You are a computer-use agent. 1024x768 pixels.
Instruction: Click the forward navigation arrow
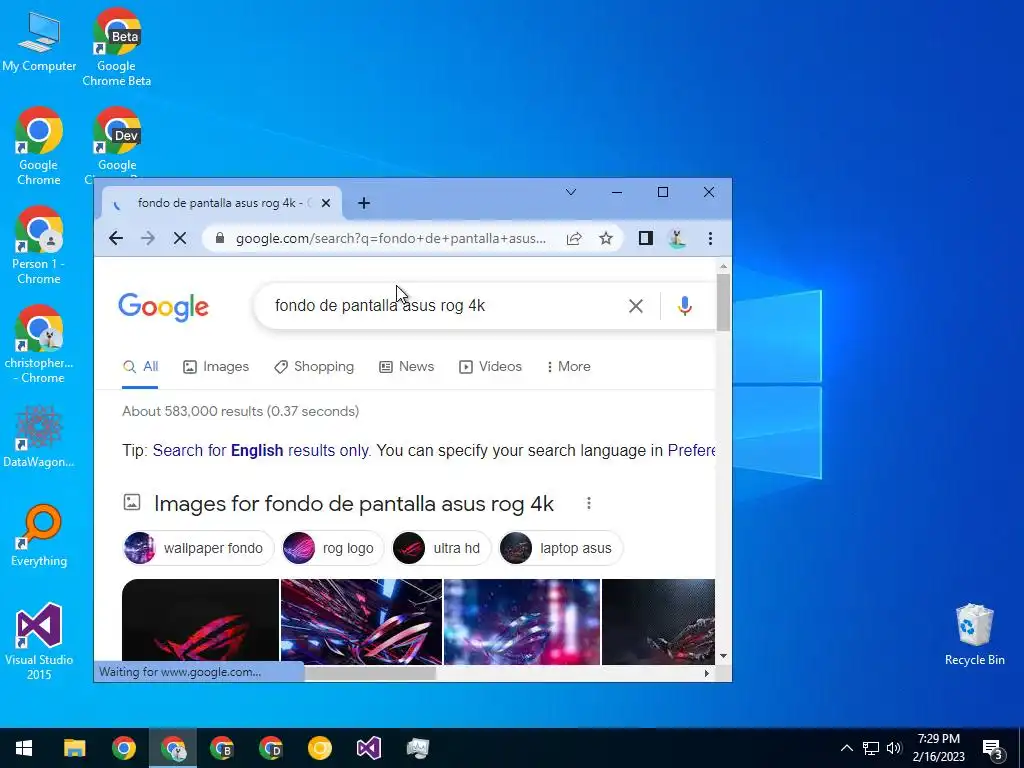[x=148, y=238]
